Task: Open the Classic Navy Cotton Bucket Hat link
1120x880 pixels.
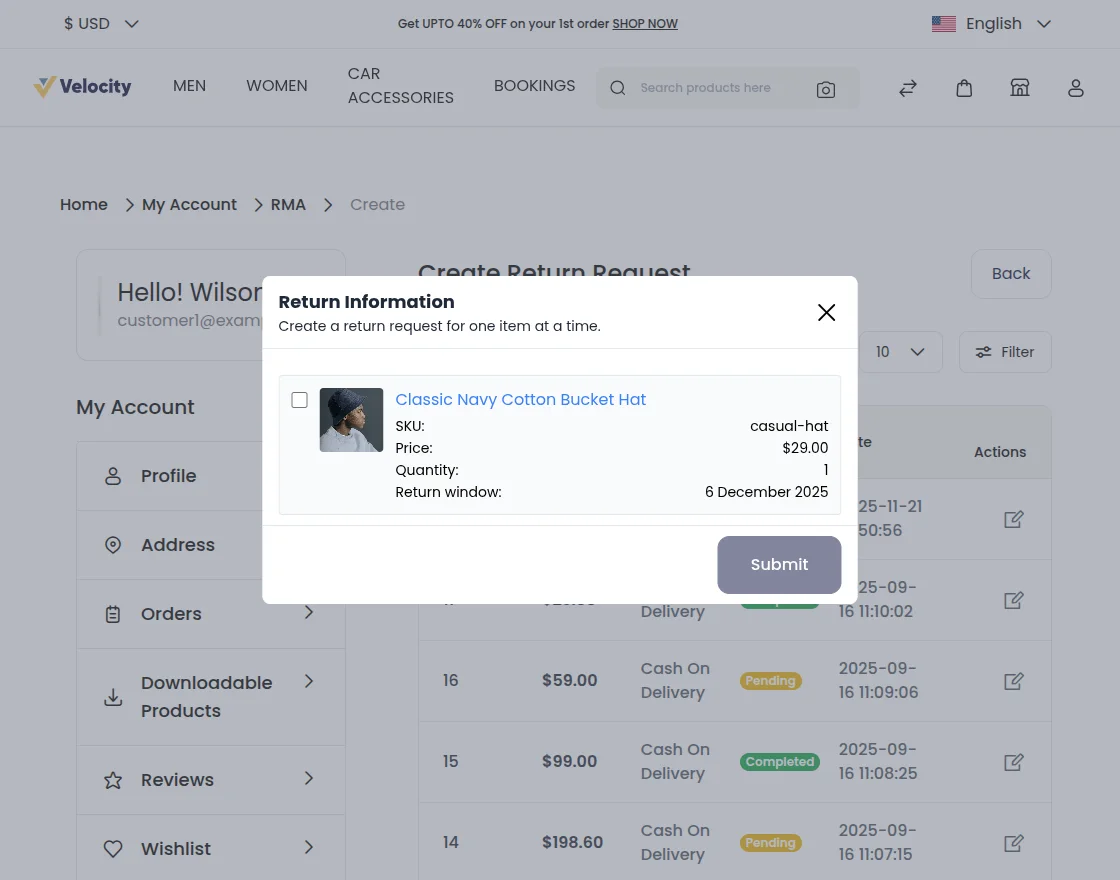Action: tap(520, 400)
